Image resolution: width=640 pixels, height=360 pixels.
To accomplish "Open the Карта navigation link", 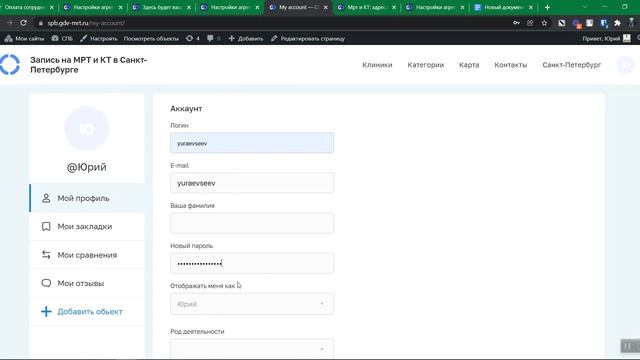I will 469,65.
